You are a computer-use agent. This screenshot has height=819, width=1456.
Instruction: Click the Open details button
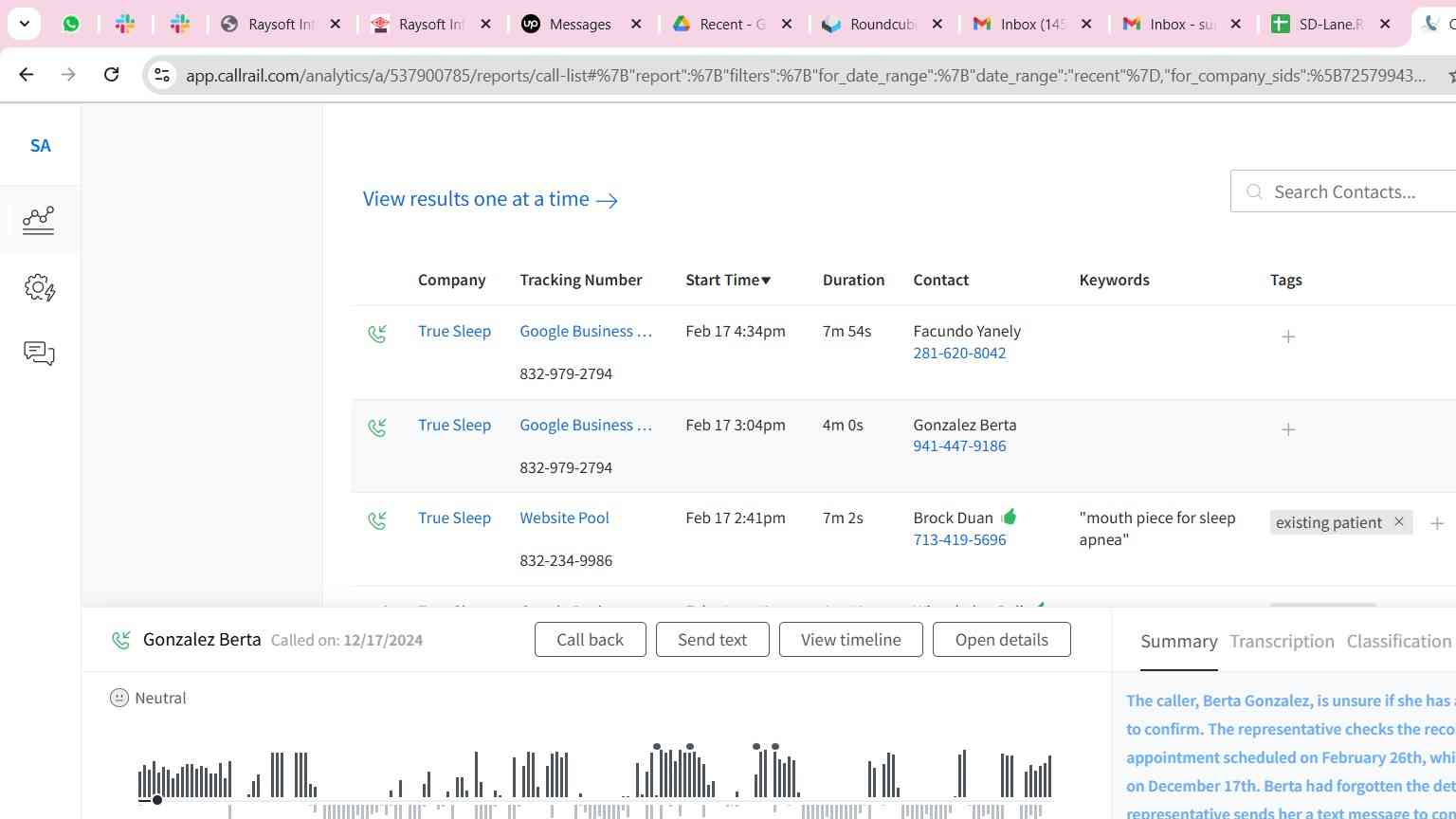(x=1001, y=640)
